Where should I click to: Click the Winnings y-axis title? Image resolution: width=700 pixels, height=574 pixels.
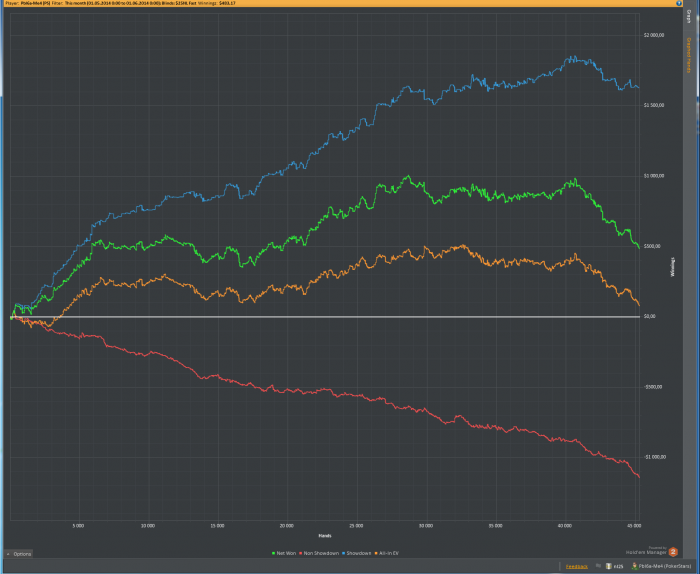click(673, 267)
